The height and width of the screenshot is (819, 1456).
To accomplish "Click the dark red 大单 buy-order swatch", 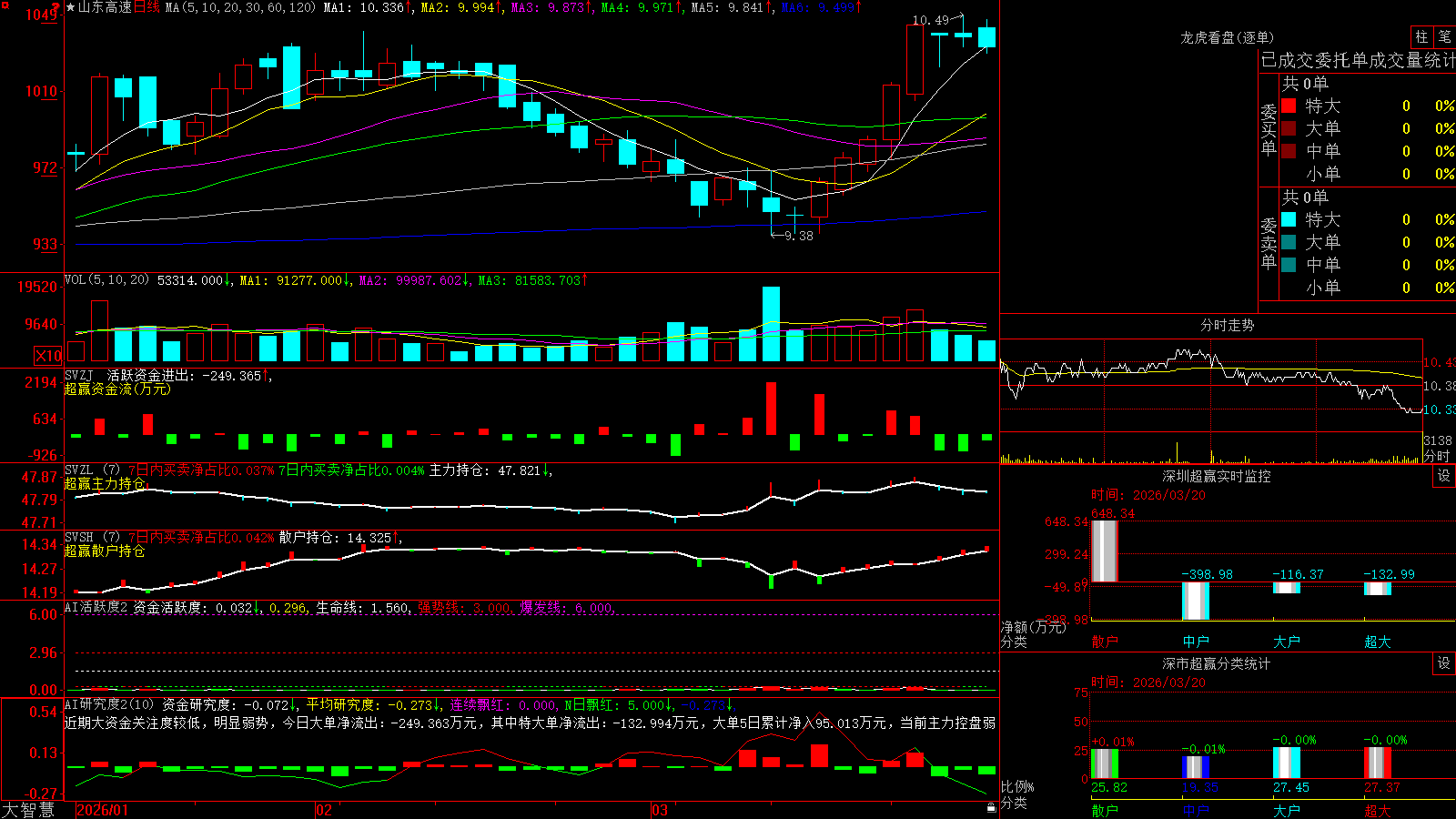I will tap(1289, 128).
